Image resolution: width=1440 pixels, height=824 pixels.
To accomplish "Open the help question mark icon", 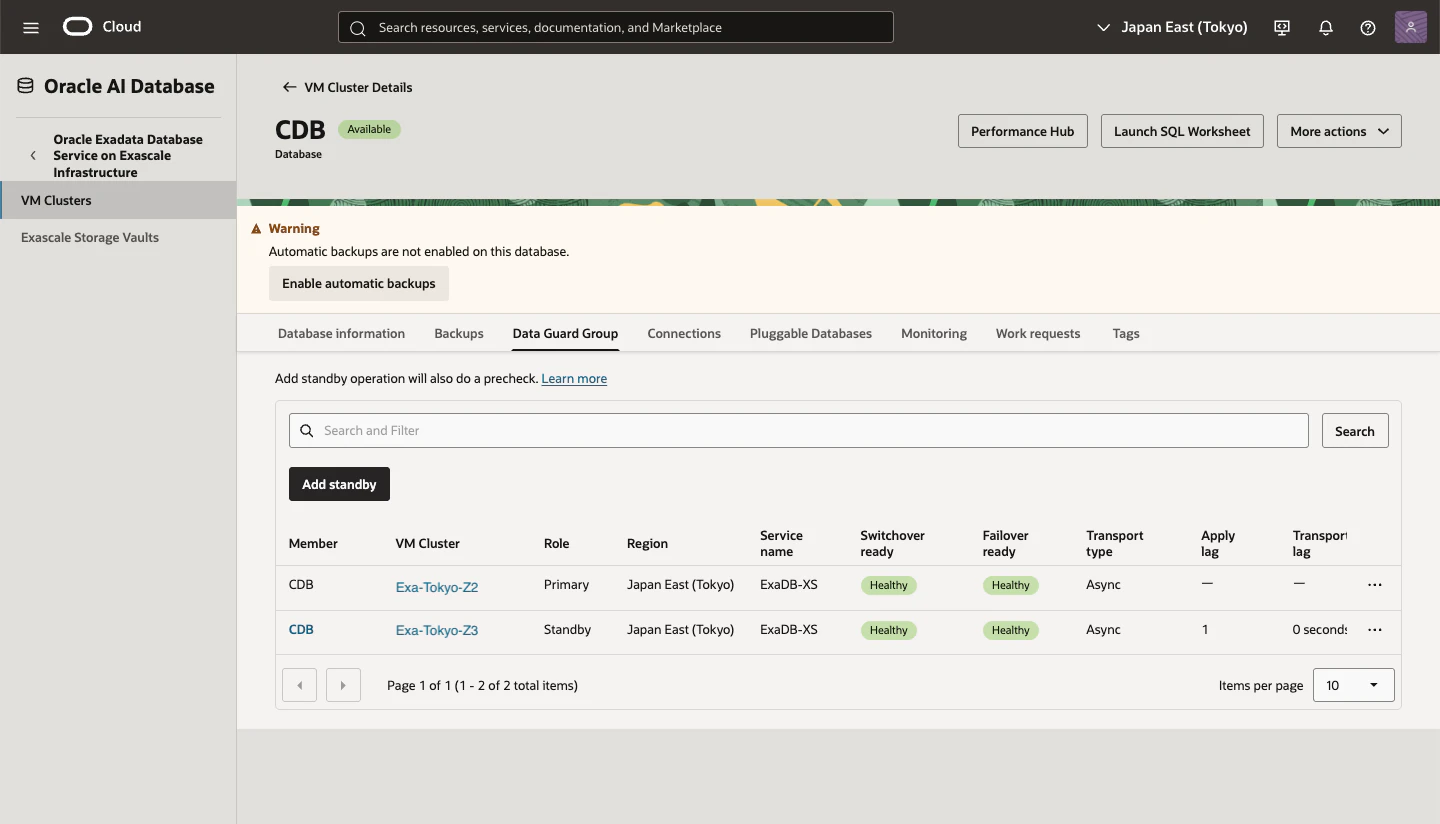I will tap(1368, 28).
